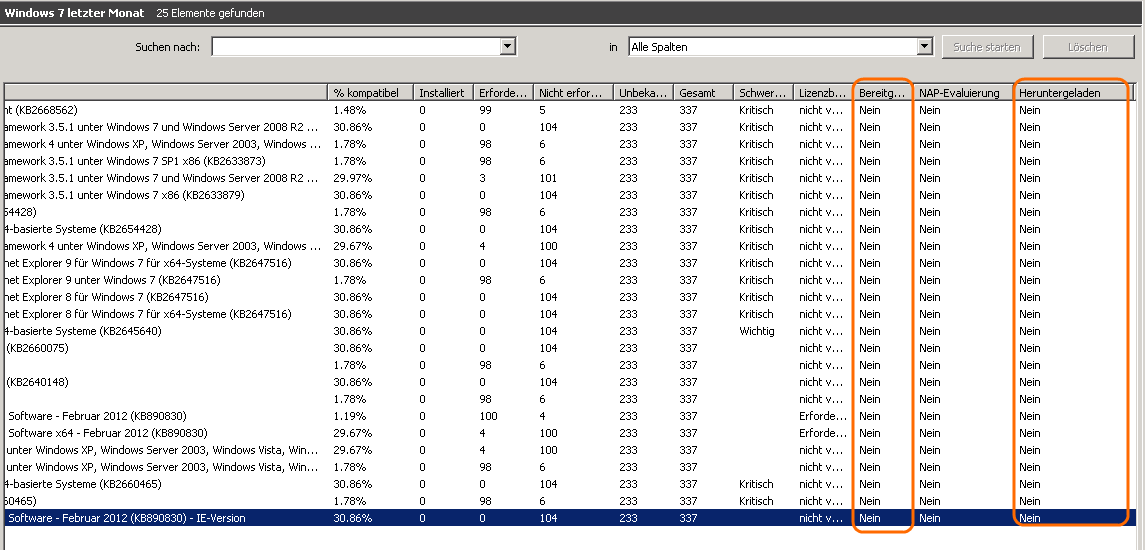Sort by 'Installiert' column header
The width and height of the screenshot is (1145, 550).
pos(442,93)
